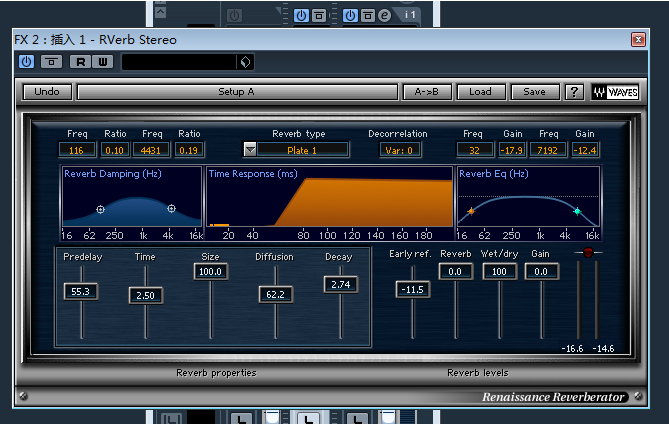Load a preset with the Load button
This screenshot has height=424, width=669.
[481, 92]
